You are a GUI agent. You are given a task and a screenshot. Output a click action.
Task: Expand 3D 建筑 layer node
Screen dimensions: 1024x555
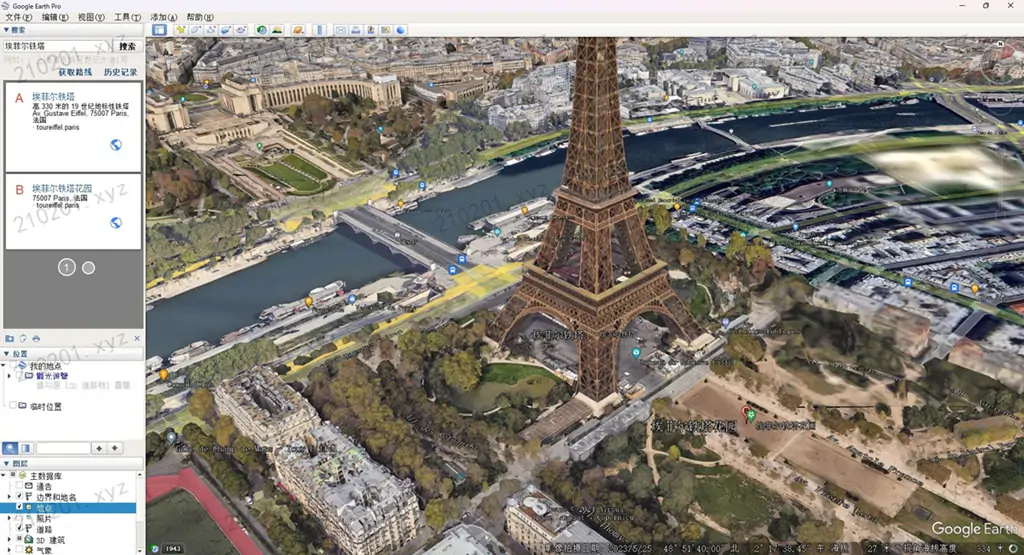click(x=9, y=539)
